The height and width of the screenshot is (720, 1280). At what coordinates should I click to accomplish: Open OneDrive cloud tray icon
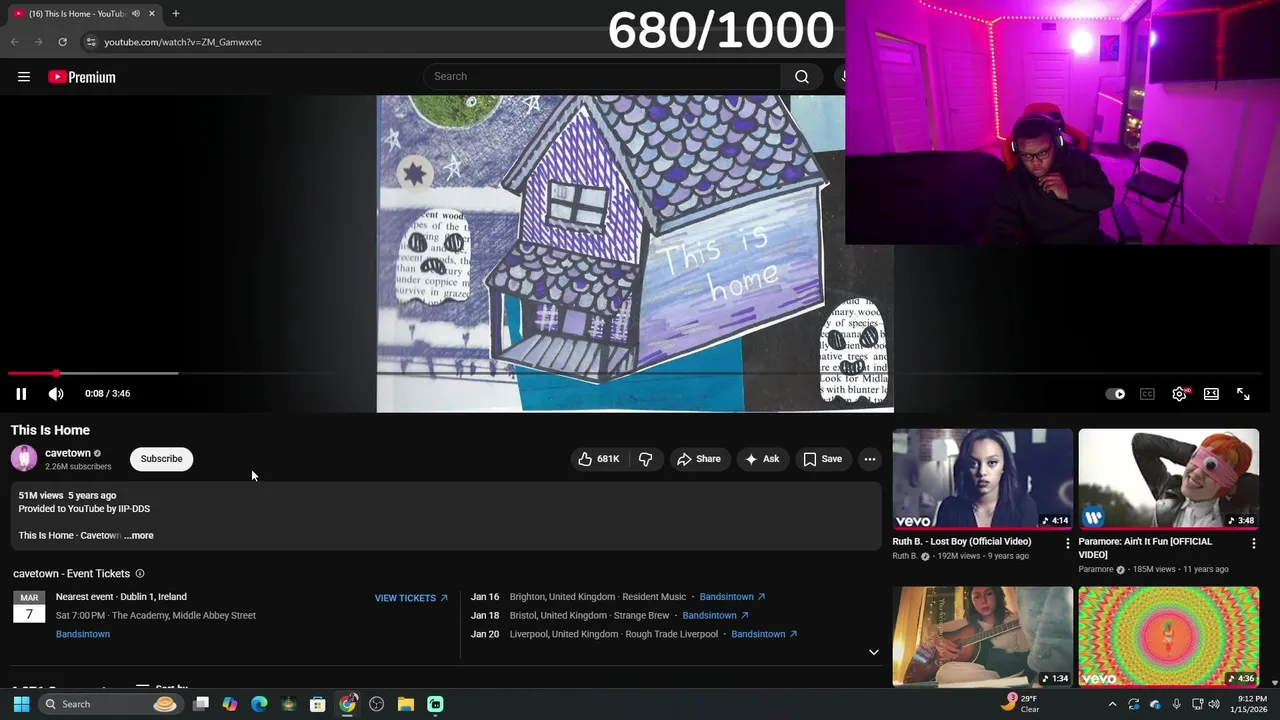pyautogui.click(x=1155, y=704)
